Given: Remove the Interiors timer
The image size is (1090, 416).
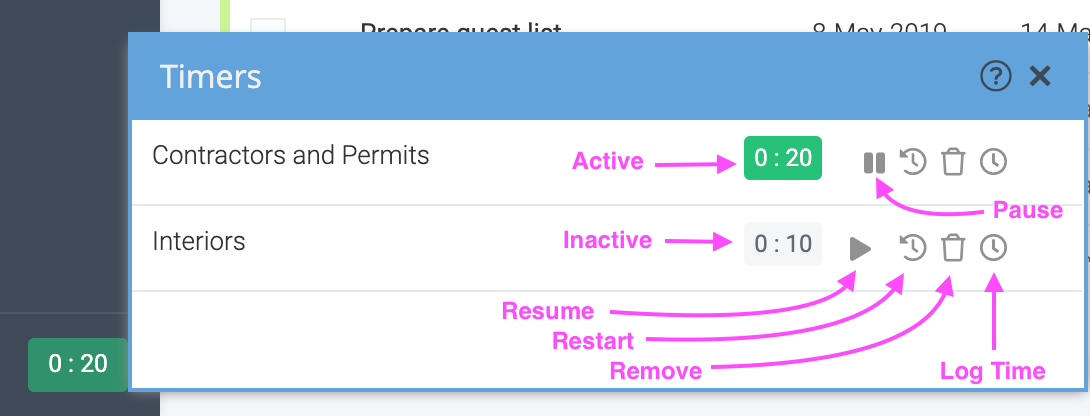Looking at the screenshot, I should (953, 248).
